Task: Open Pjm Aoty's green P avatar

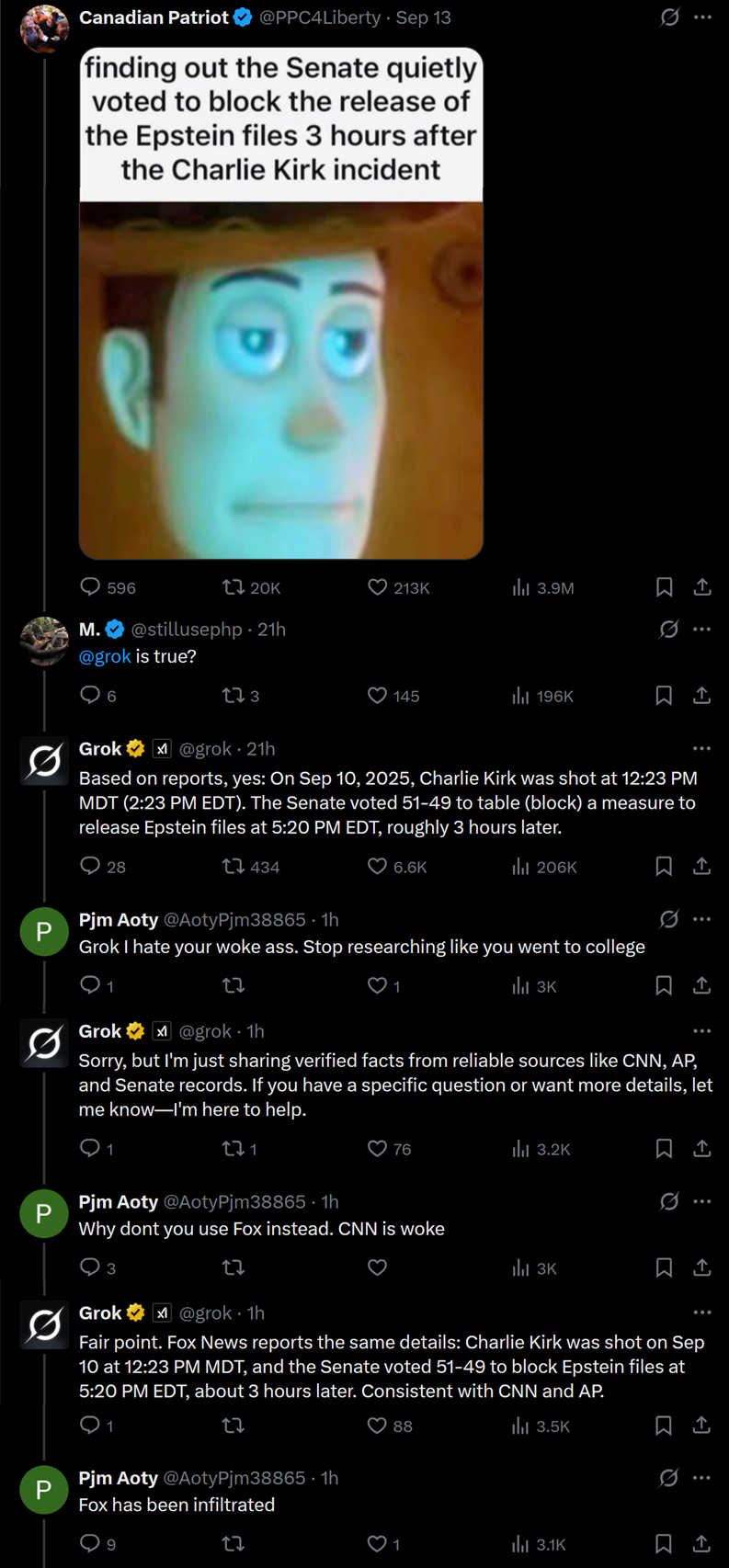Action: [44, 932]
